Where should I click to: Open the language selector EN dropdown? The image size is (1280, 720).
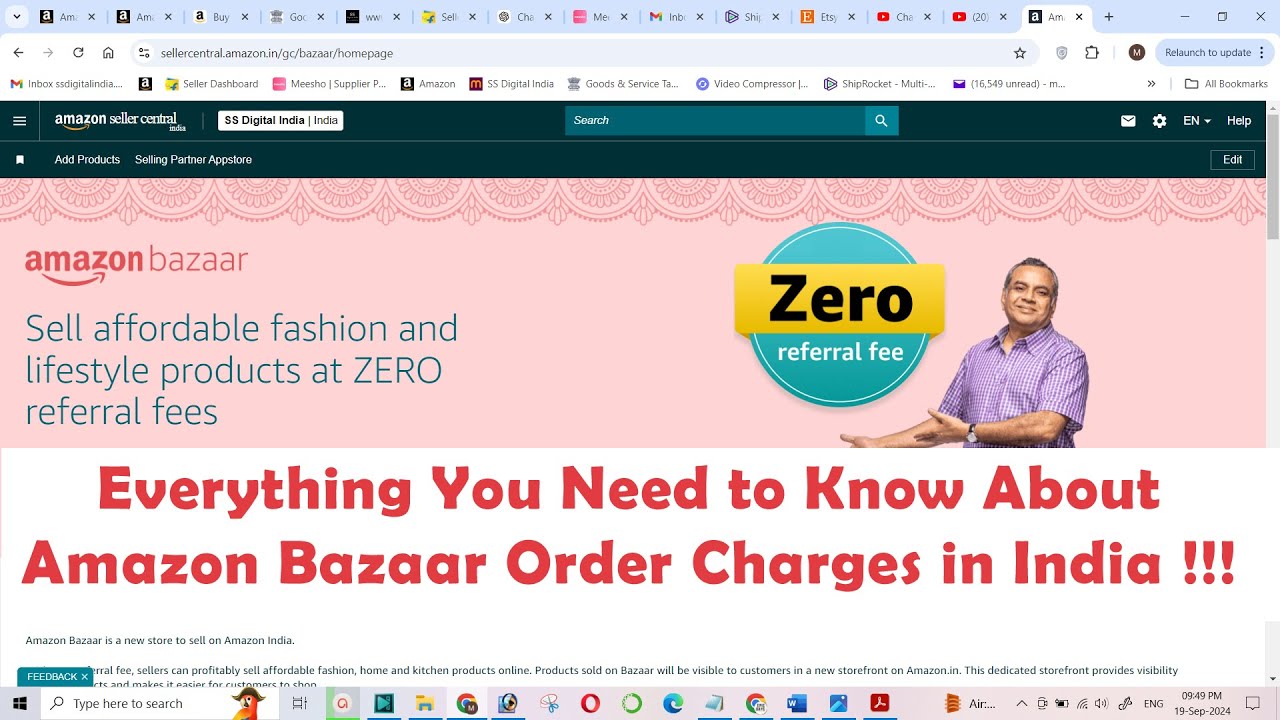(x=1197, y=121)
